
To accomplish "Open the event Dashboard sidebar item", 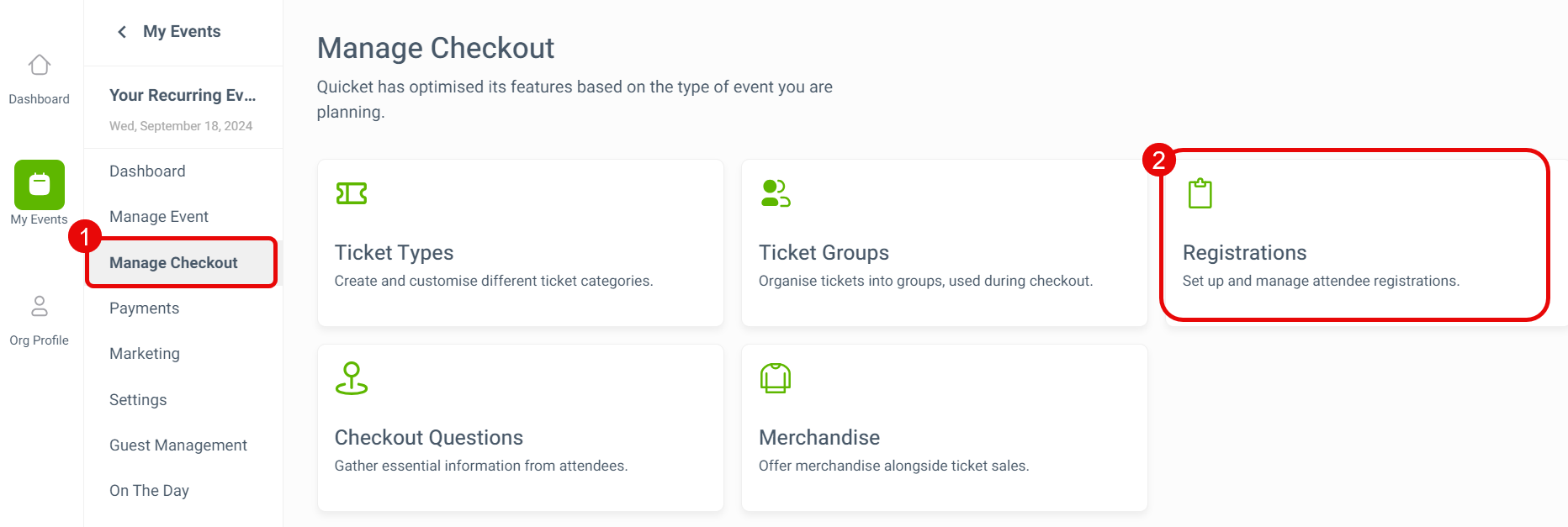I will 147,171.
